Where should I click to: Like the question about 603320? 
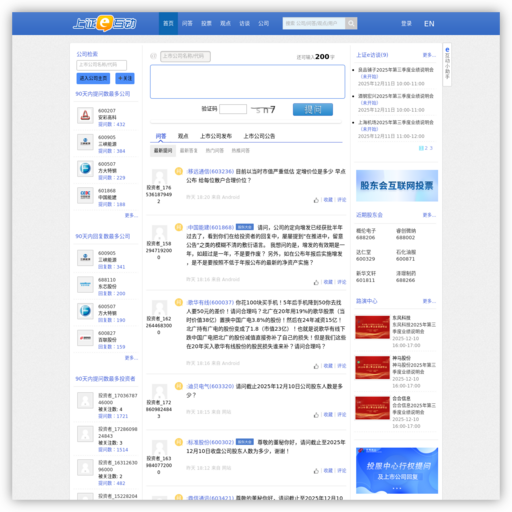pos(316,415)
